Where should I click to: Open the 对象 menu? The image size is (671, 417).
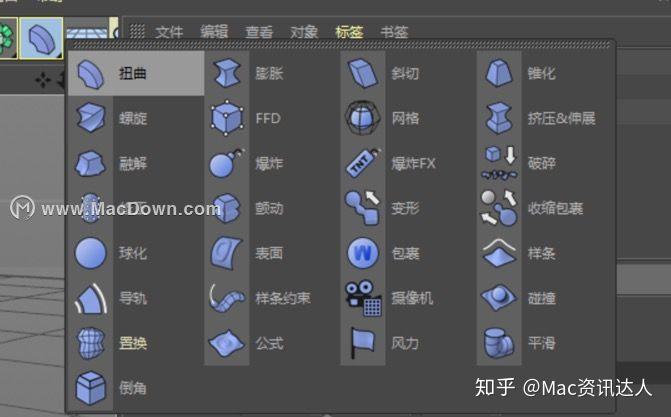[x=304, y=32]
